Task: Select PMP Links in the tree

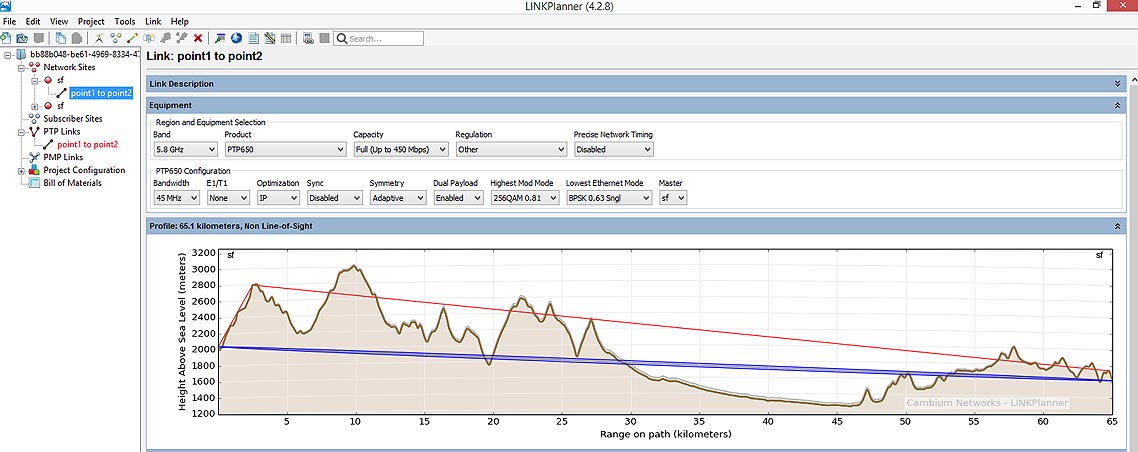Action: (62, 157)
